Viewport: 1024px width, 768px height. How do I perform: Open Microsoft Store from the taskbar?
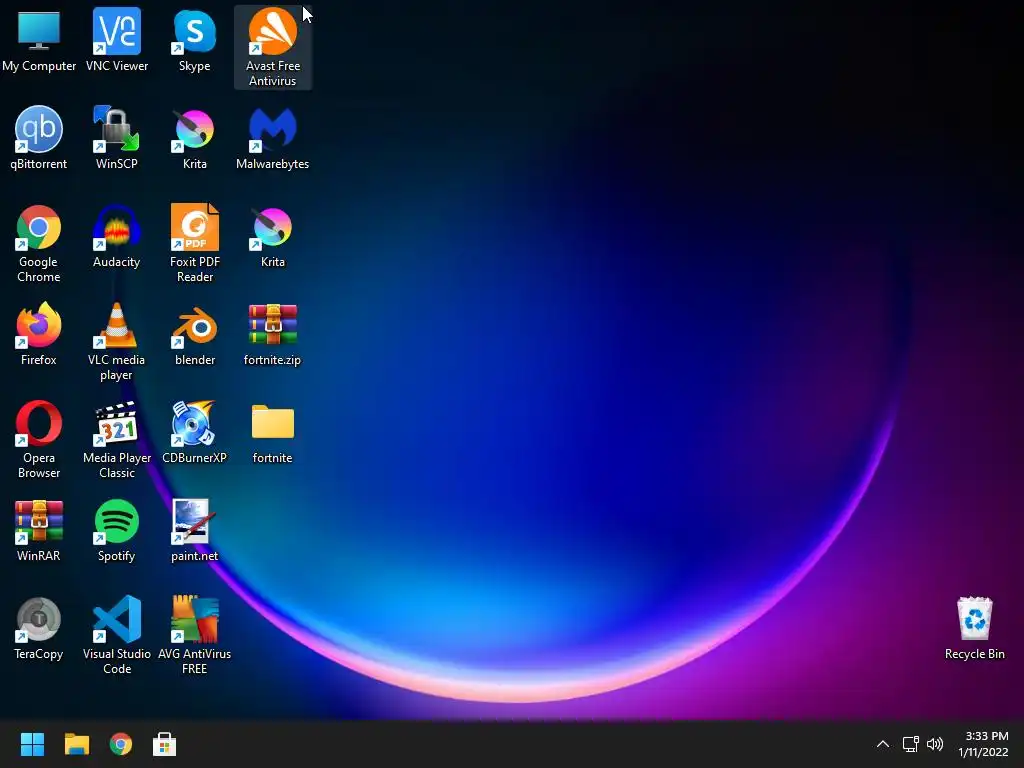pyautogui.click(x=165, y=744)
